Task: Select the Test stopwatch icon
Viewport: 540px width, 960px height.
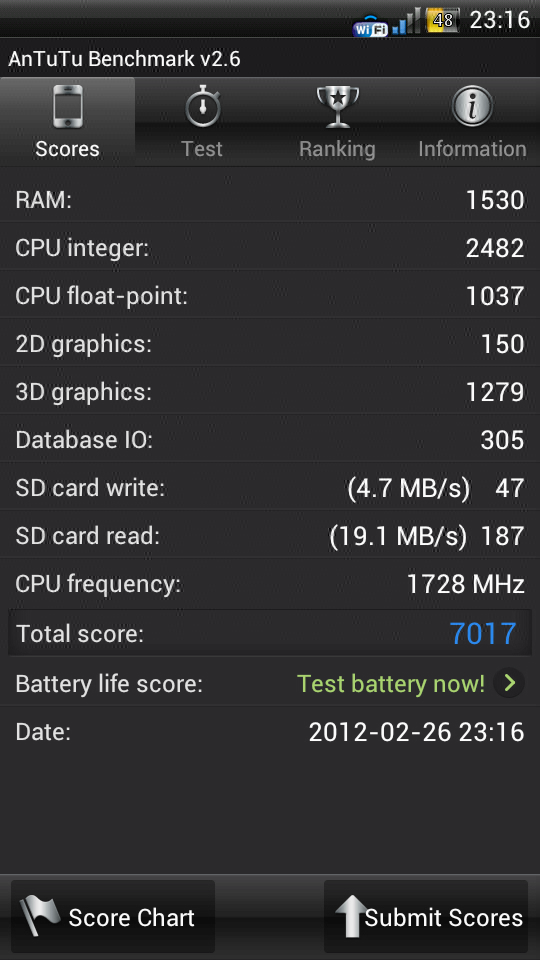Action: 203,107
